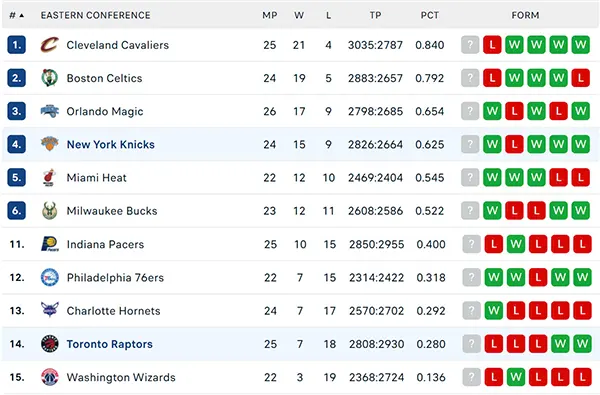The height and width of the screenshot is (395, 600).
Task: Click the New York Knicks logo
Action: 50,144
